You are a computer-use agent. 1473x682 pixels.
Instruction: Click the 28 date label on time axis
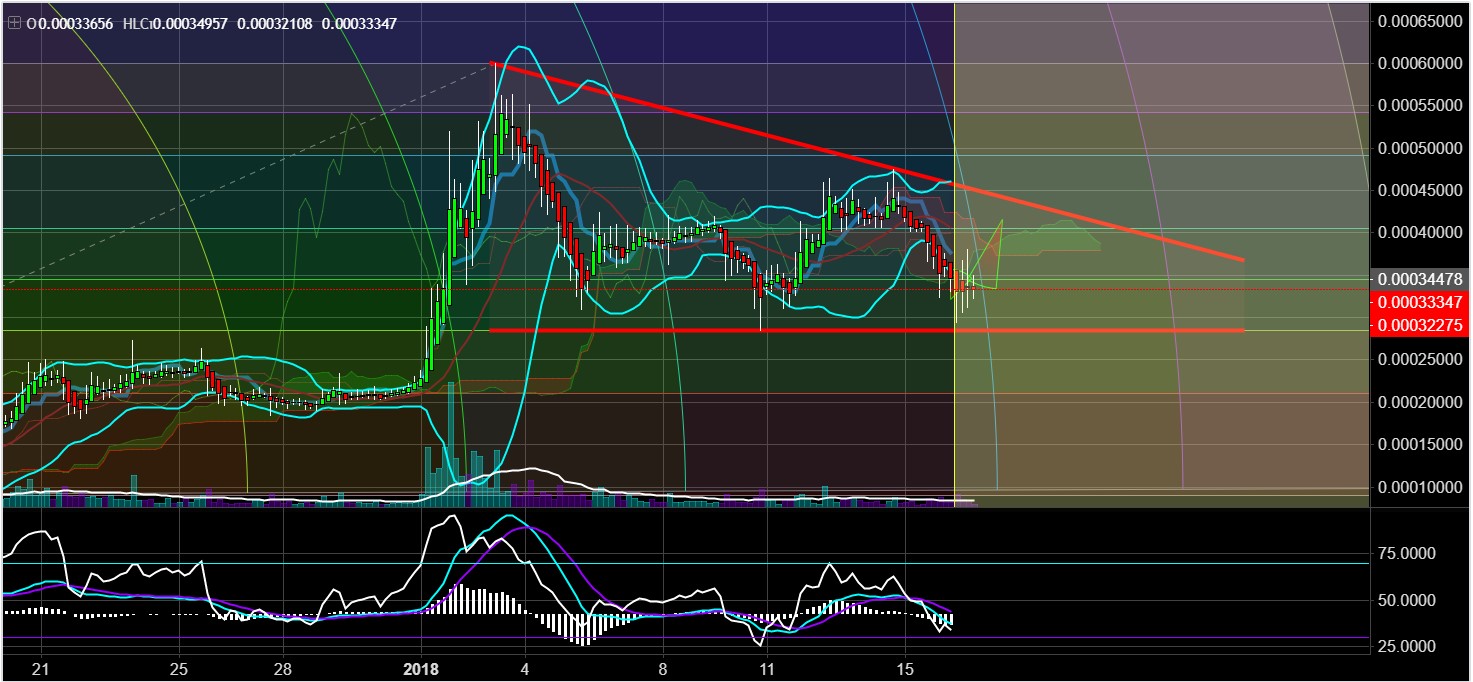pyautogui.click(x=283, y=669)
